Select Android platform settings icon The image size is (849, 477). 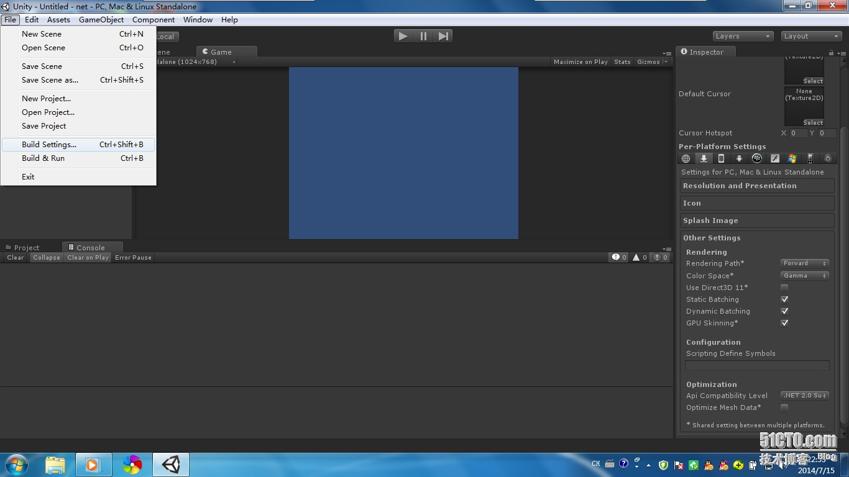point(739,159)
